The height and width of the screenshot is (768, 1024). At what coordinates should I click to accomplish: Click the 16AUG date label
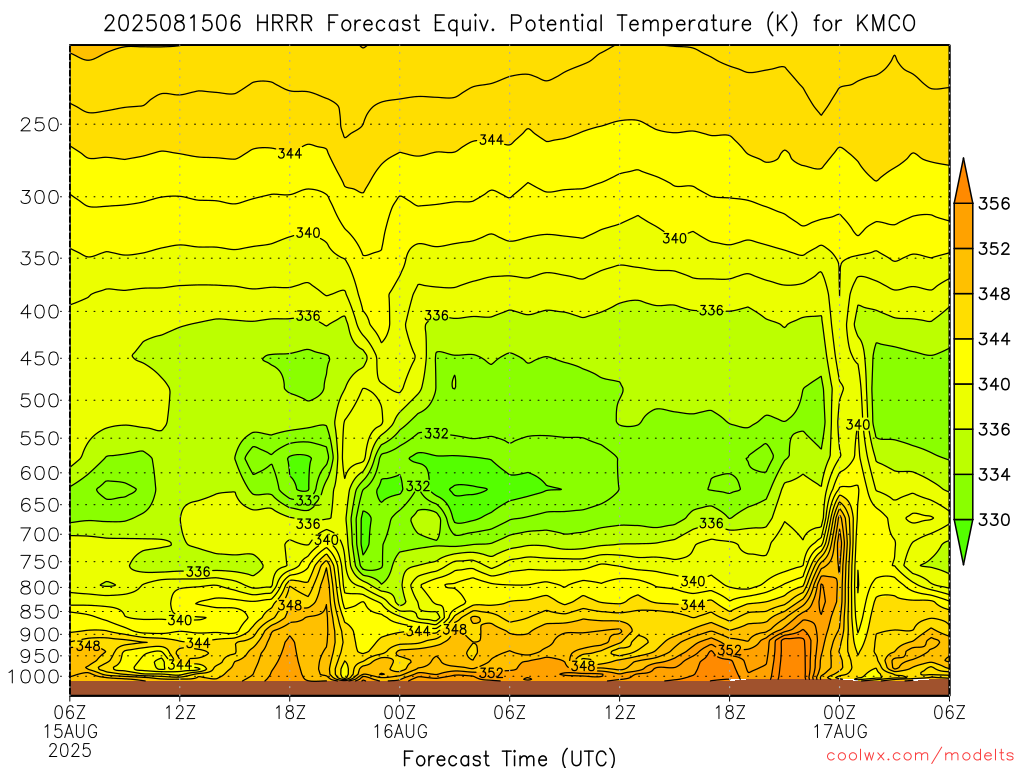pos(400,731)
